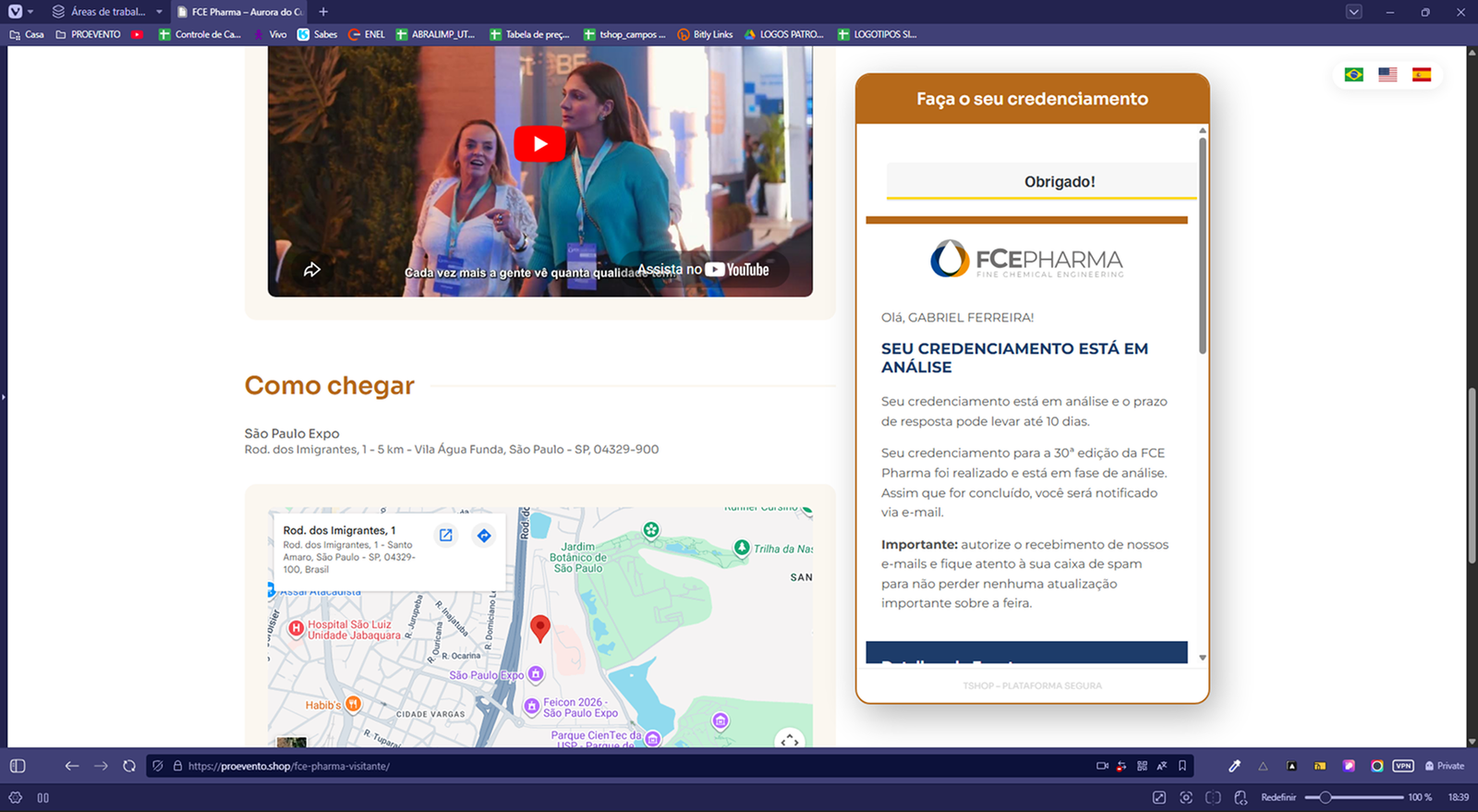Open larger map via the map card icon

446,536
